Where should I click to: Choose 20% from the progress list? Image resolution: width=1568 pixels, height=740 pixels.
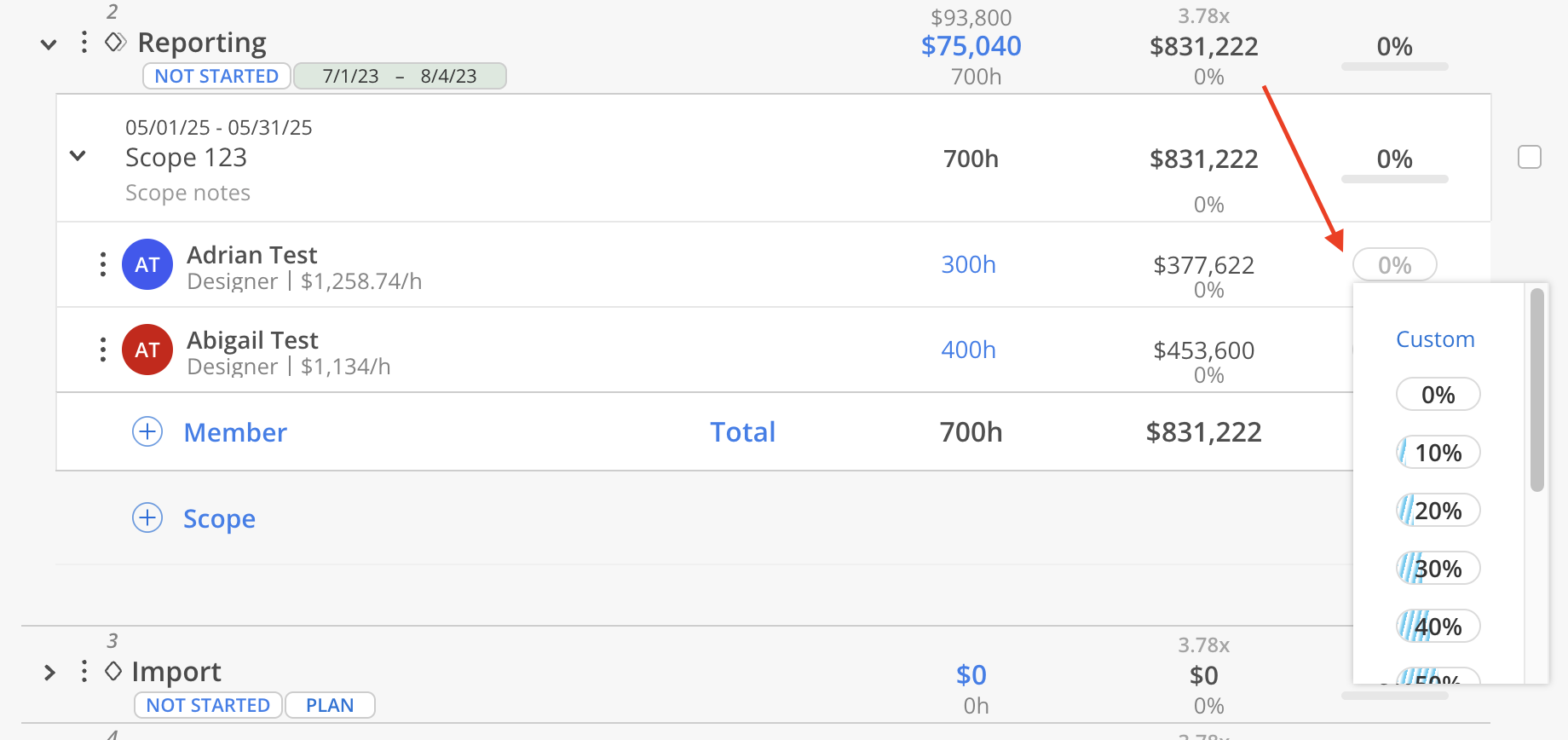tap(1438, 511)
